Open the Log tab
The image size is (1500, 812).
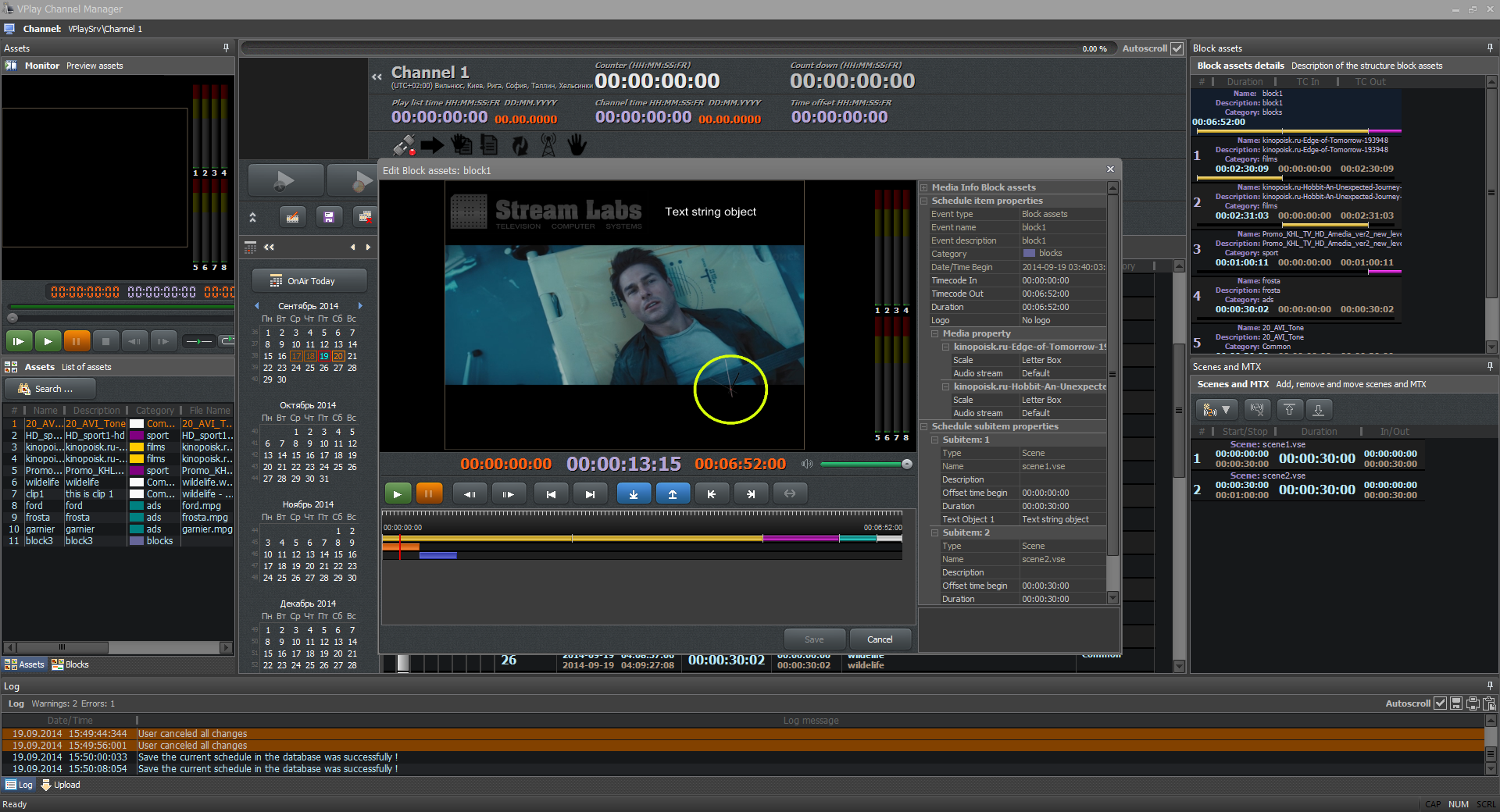tap(20, 785)
